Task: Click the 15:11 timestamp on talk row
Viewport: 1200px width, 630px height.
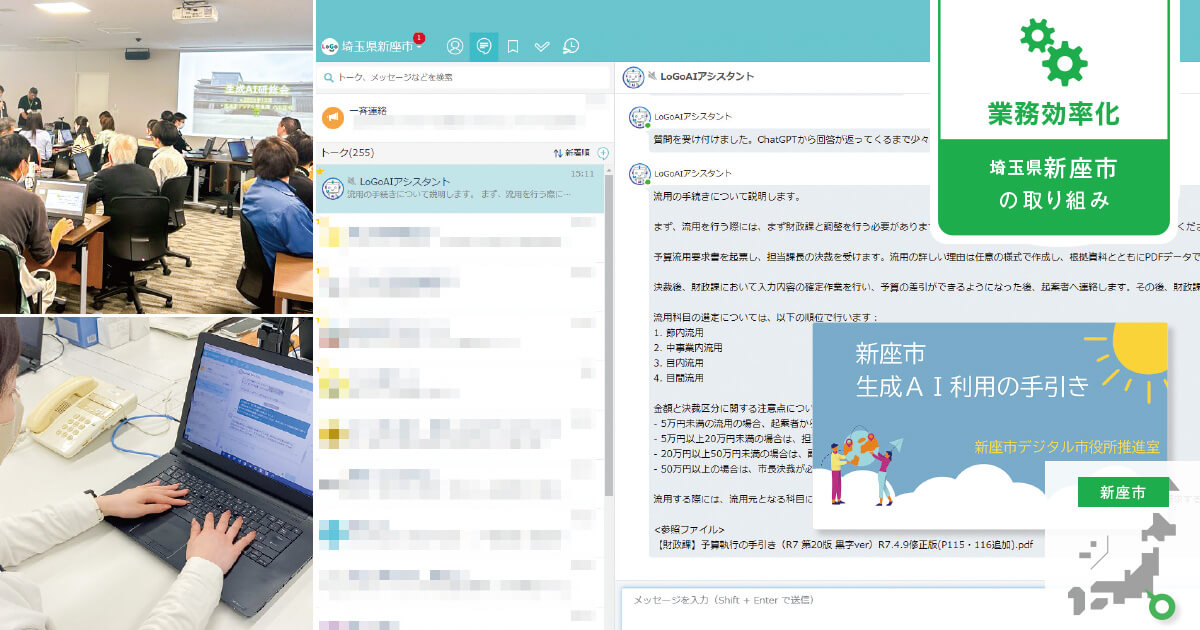Action: click(582, 174)
